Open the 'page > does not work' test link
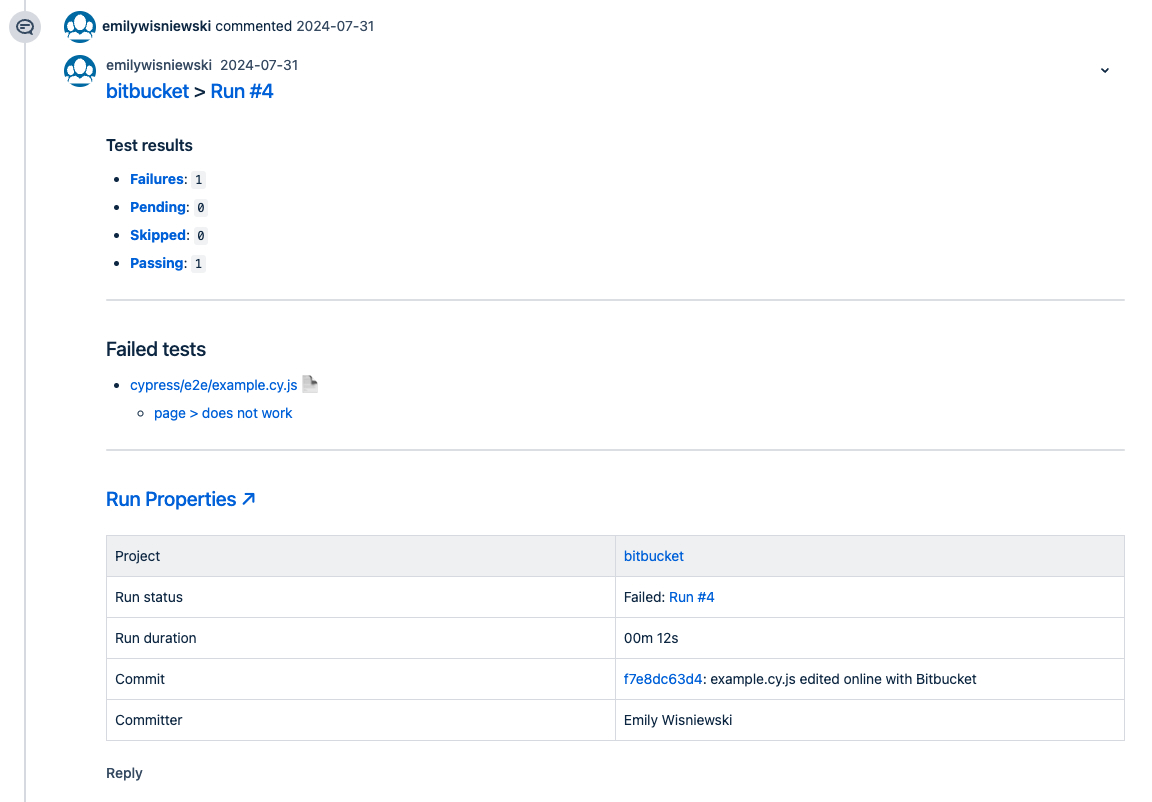 223,413
